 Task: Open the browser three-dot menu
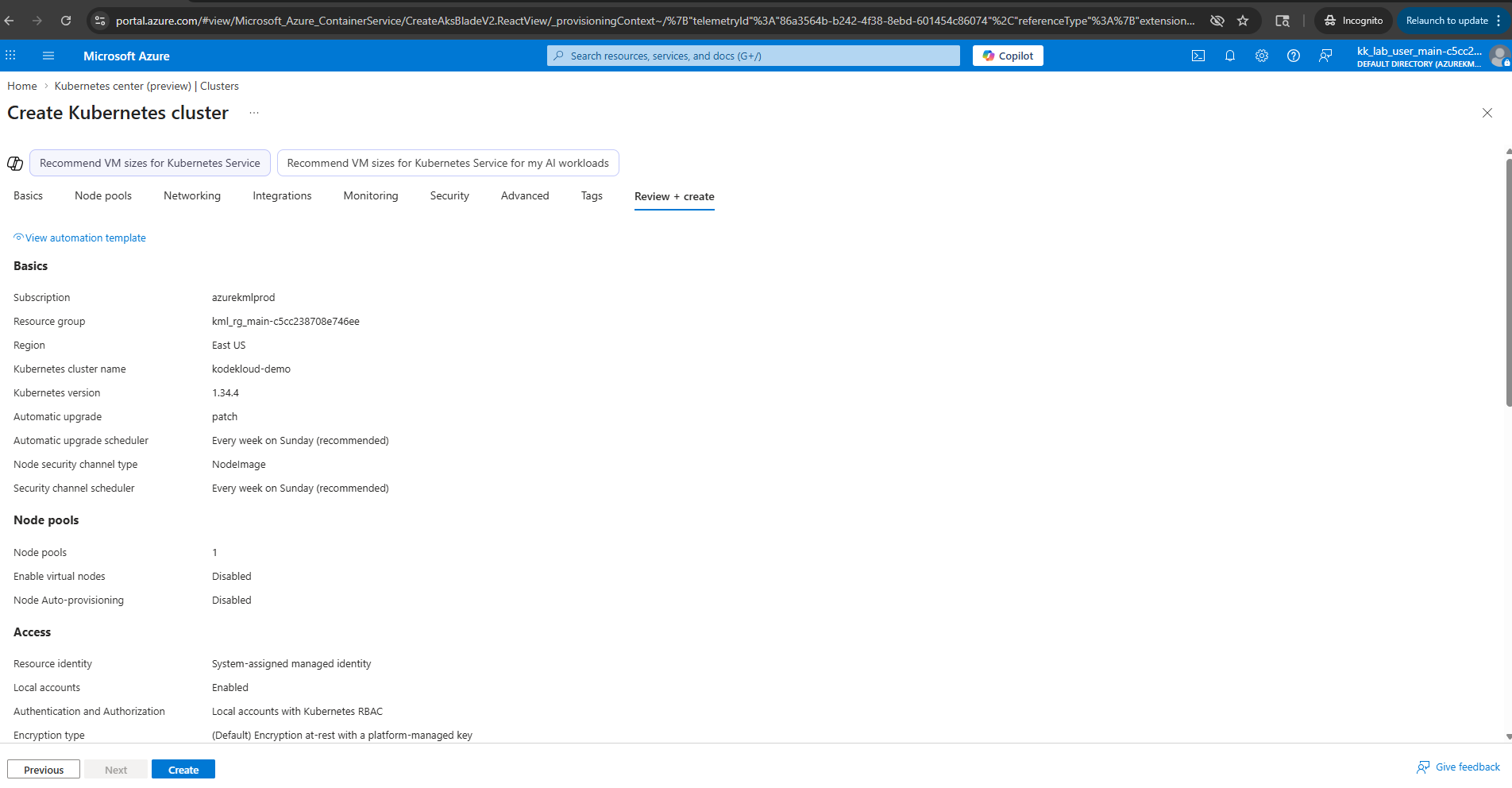click(1498, 21)
